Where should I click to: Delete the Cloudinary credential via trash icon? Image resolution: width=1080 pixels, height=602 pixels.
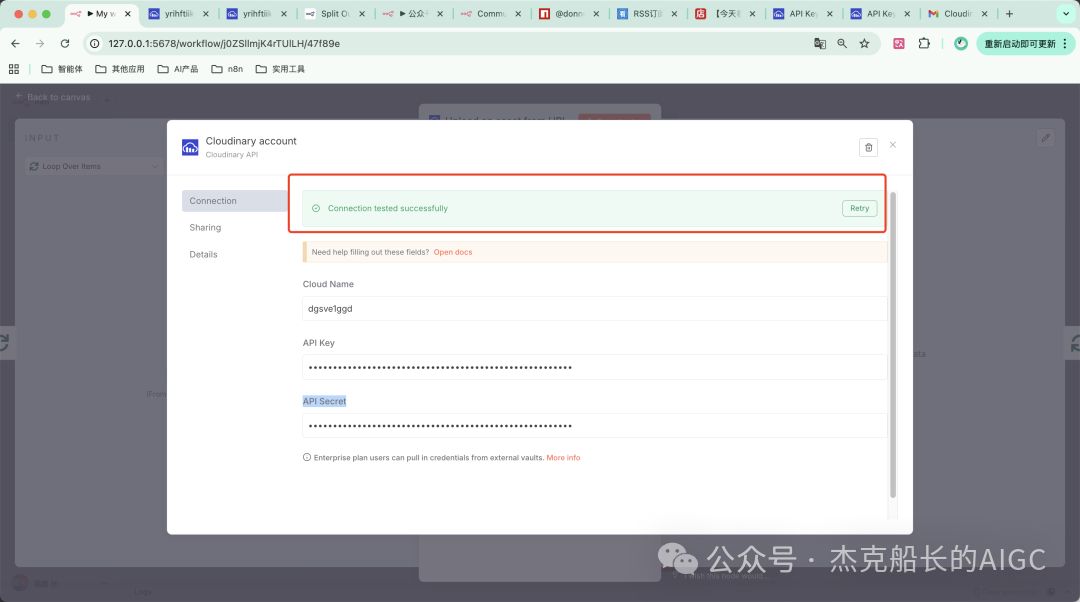(x=869, y=147)
